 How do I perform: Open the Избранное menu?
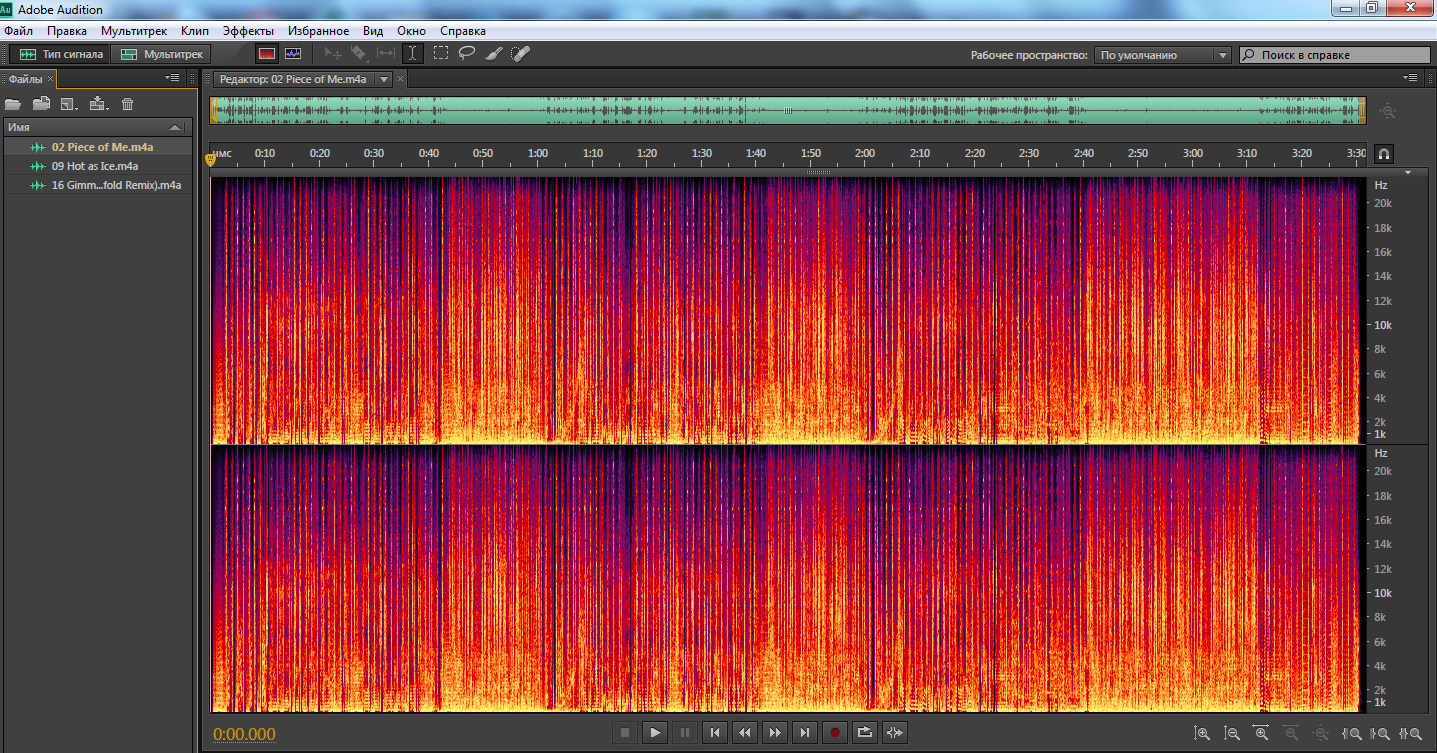tap(318, 31)
